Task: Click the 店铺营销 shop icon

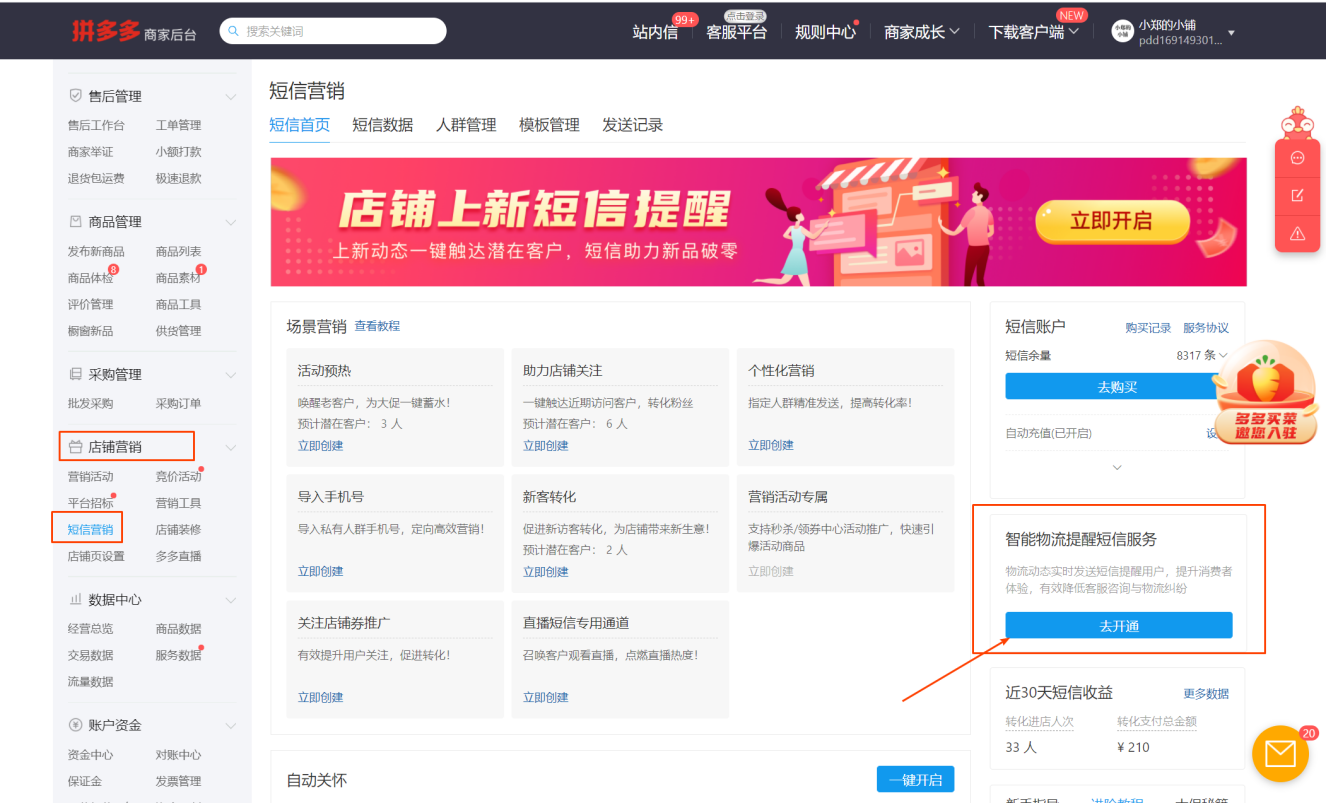Action: tap(75, 447)
